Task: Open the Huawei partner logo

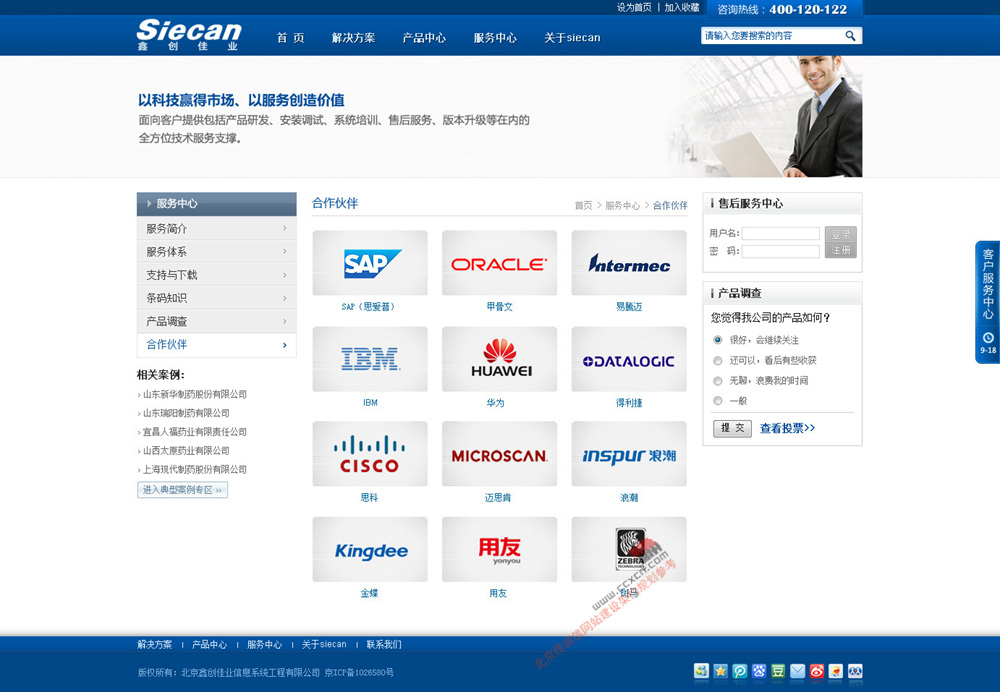Action: (x=499, y=359)
